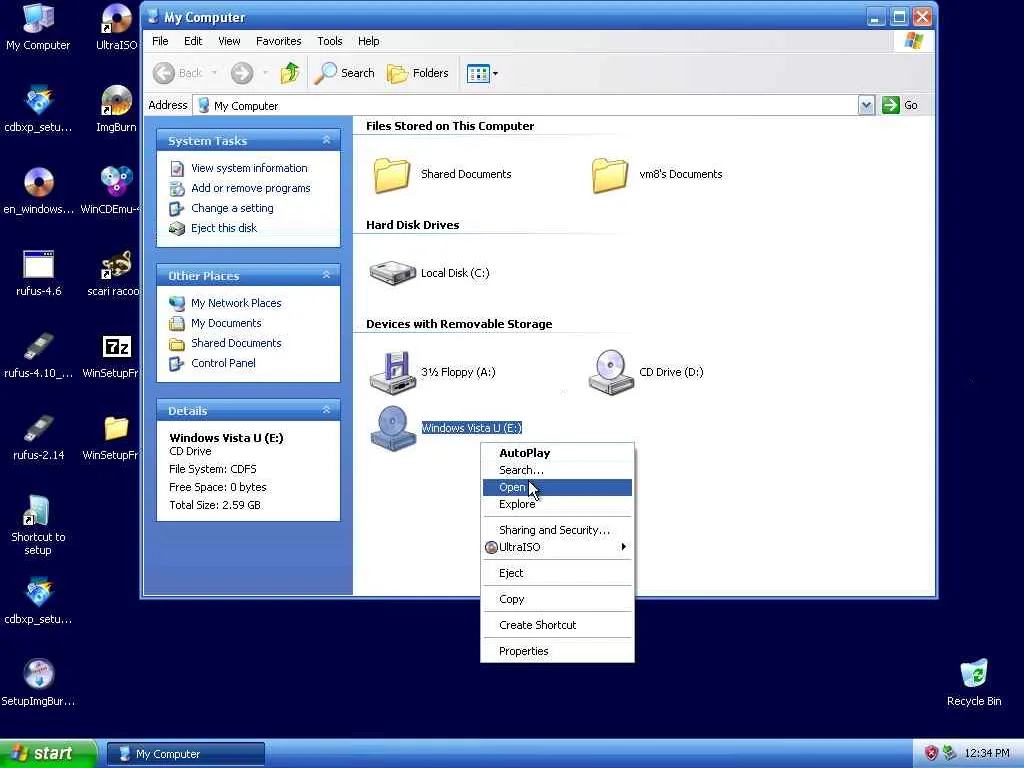Open the vm8's Documents folder icon
Image resolution: width=1024 pixels, height=768 pixels.
[609, 174]
